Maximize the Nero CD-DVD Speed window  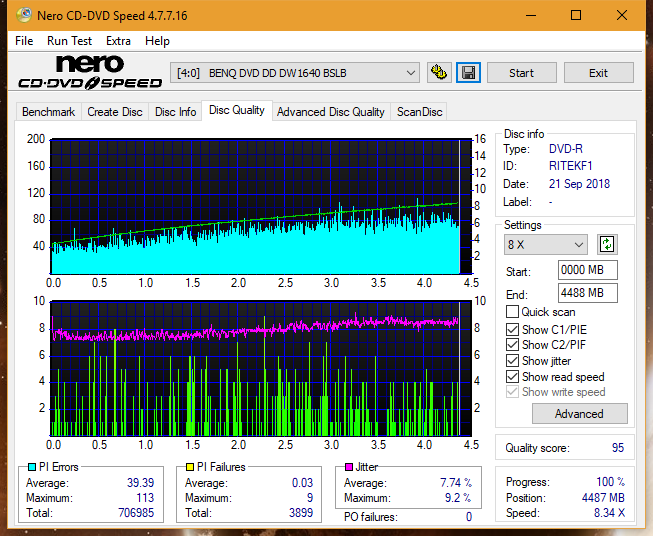click(x=576, y=15)
